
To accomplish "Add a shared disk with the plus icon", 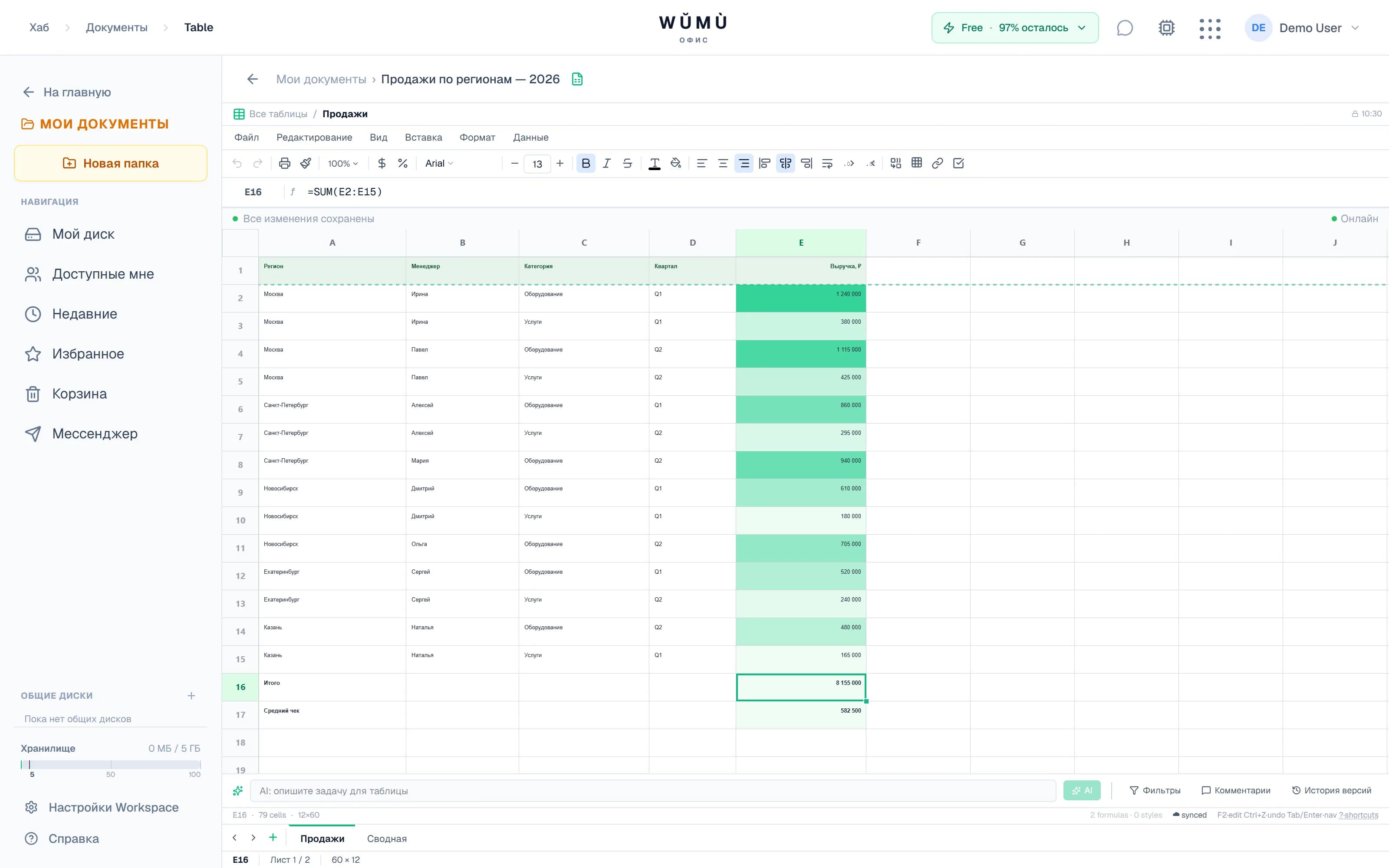I will click(192, 696).
